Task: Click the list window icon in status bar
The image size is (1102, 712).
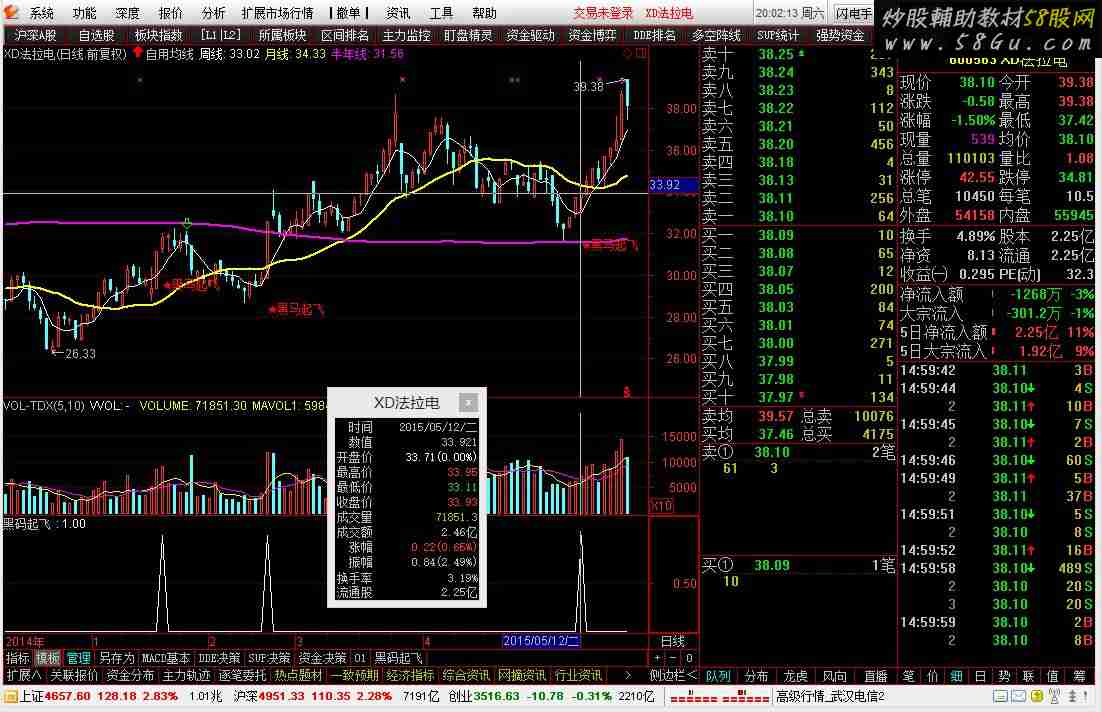Action: (x=1000, y=697)
